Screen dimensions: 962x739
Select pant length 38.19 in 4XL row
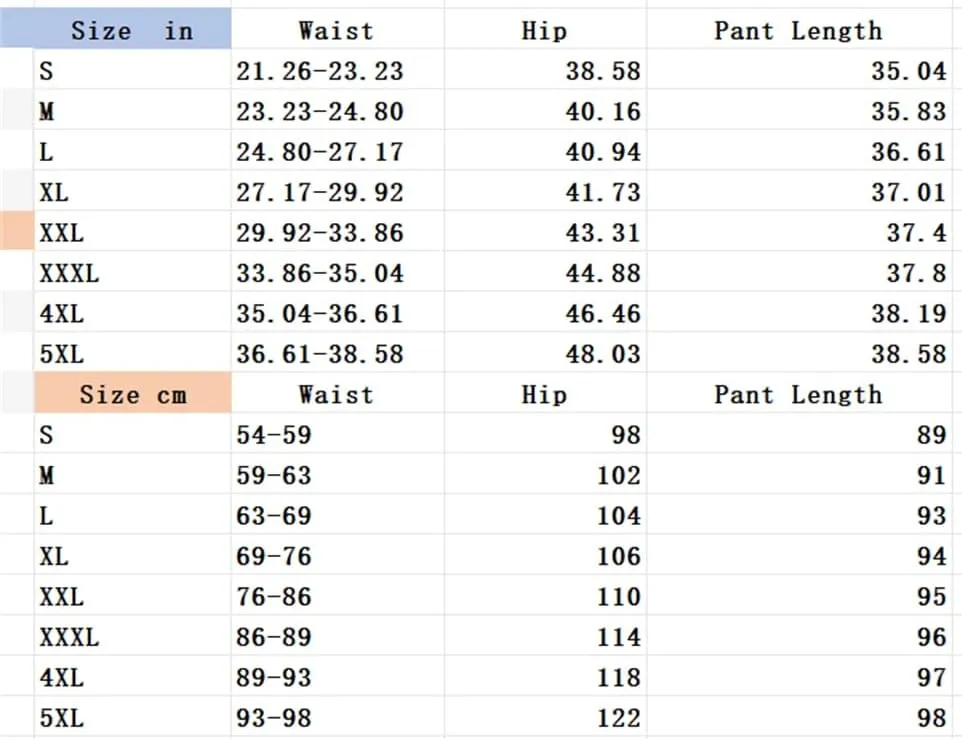click(799, 312)
